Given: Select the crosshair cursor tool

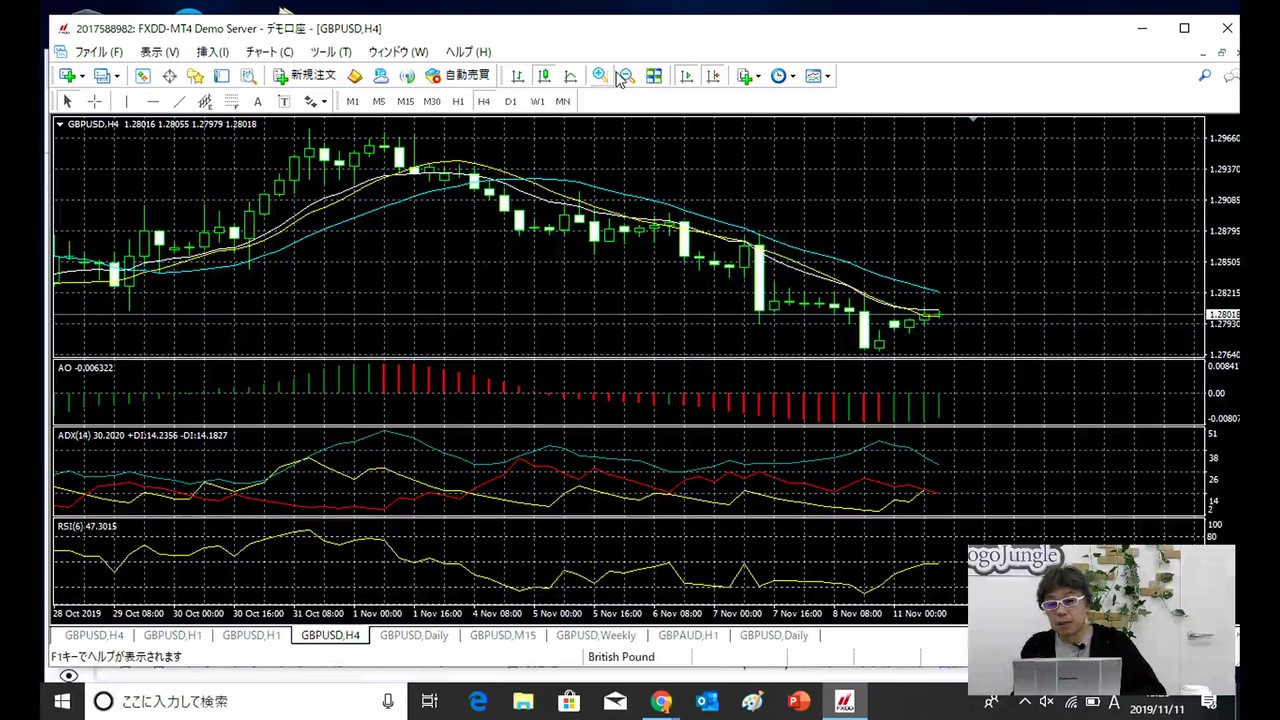Looking at the screenshot, I should click(x=94, y=101).
